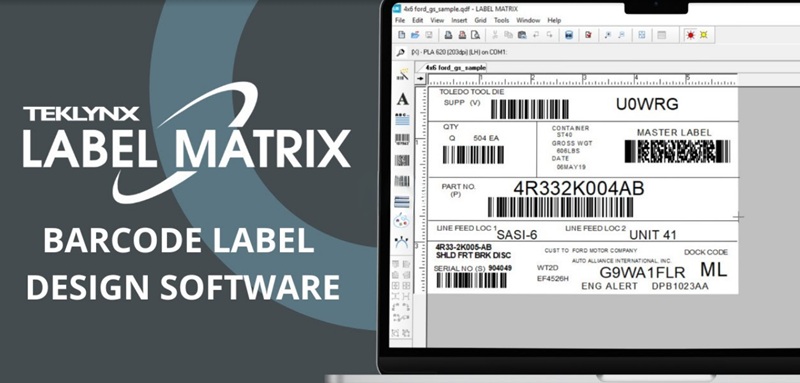
Task: Select the SERIAL NO barcode
Action: pyautogui.click(x=471, y=280)
